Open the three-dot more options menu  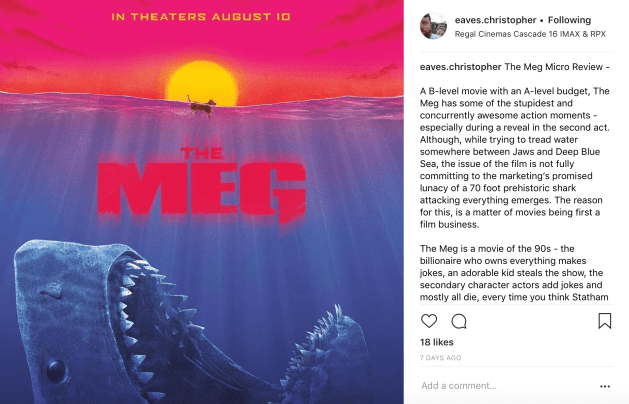(x=604, y=386)
